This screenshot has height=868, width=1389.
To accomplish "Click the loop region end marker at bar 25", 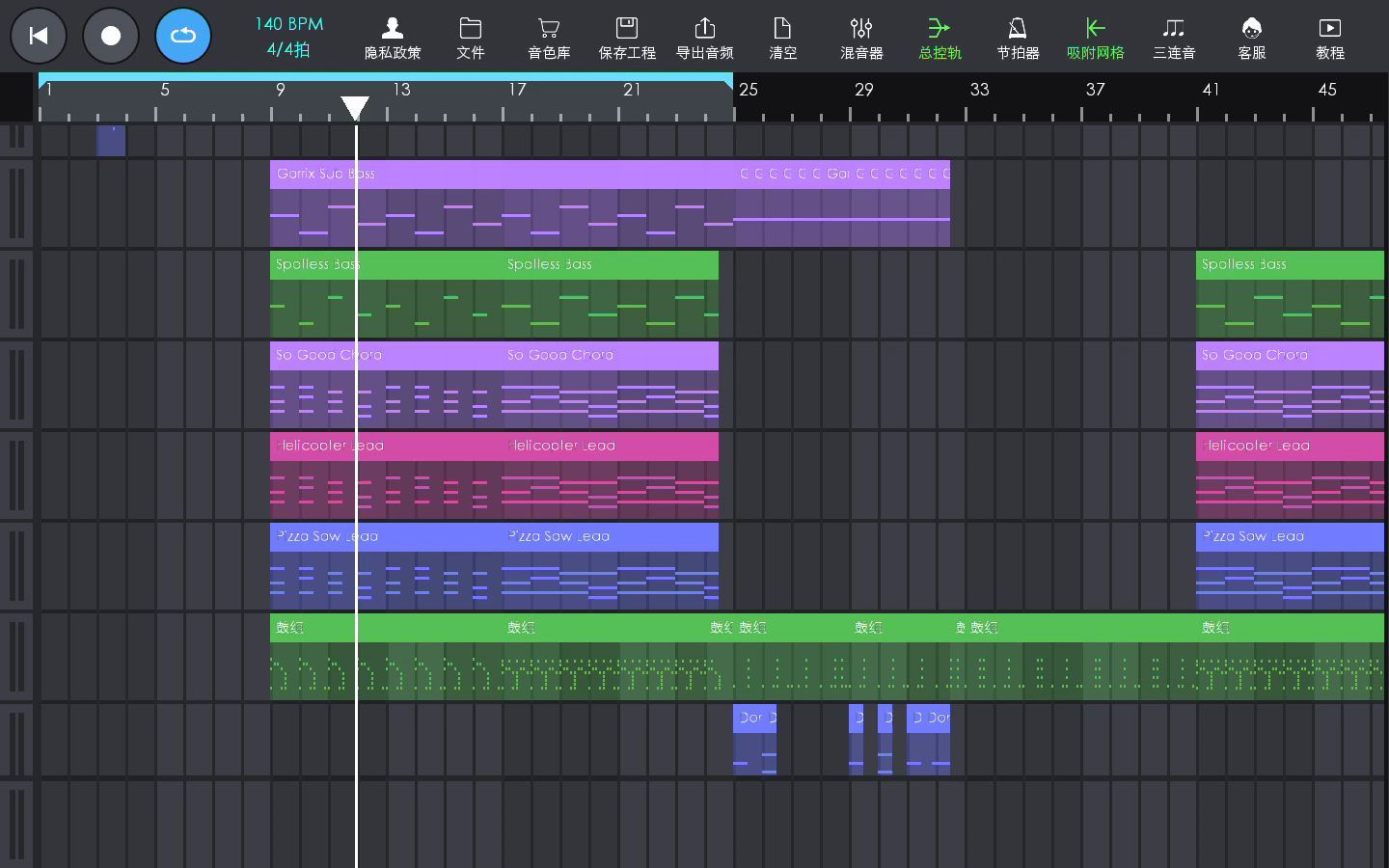I will [x=728, y=84].
